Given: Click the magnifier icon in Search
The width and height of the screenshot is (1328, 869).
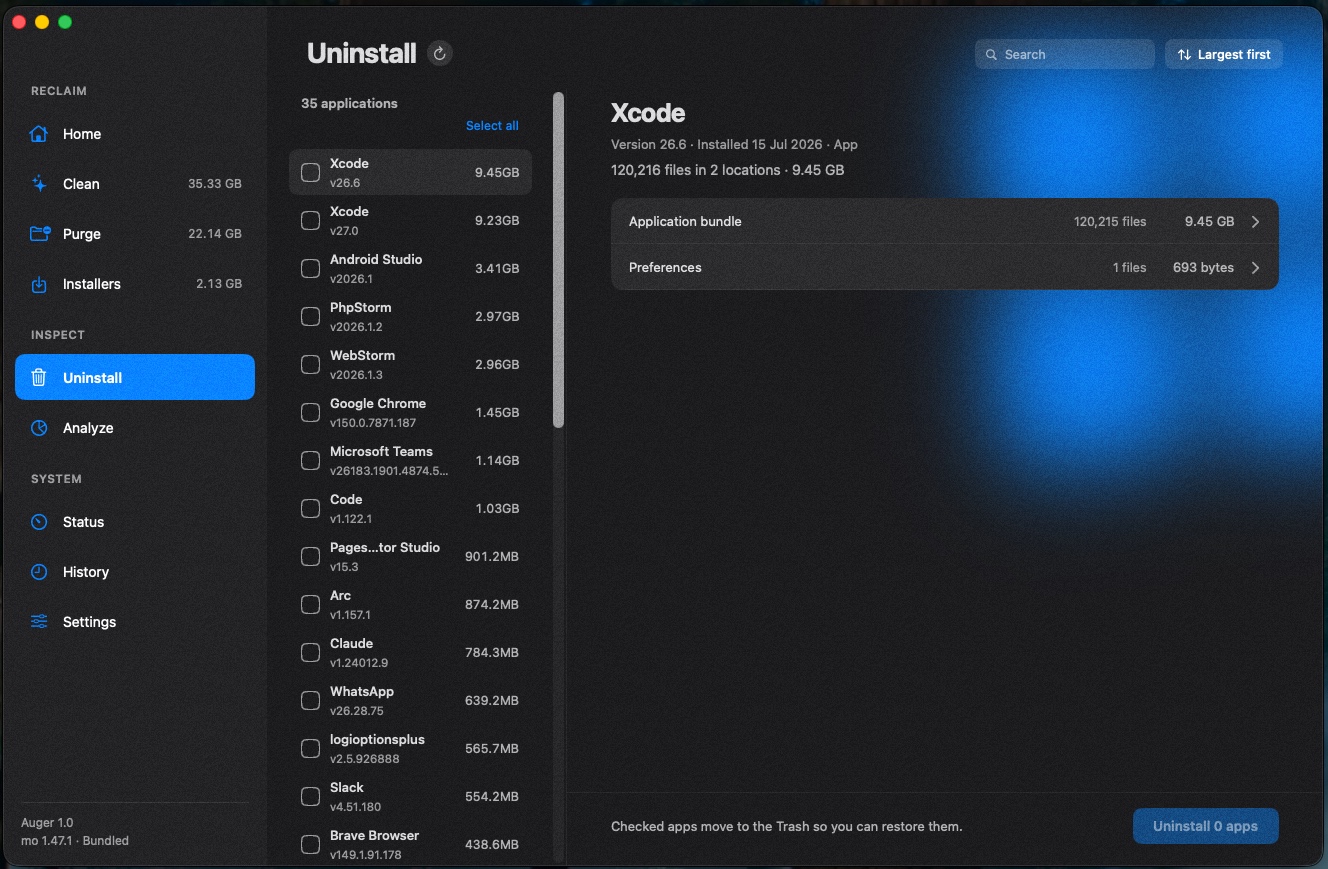Looking at the screenshot, I should [x=991, y=55].
